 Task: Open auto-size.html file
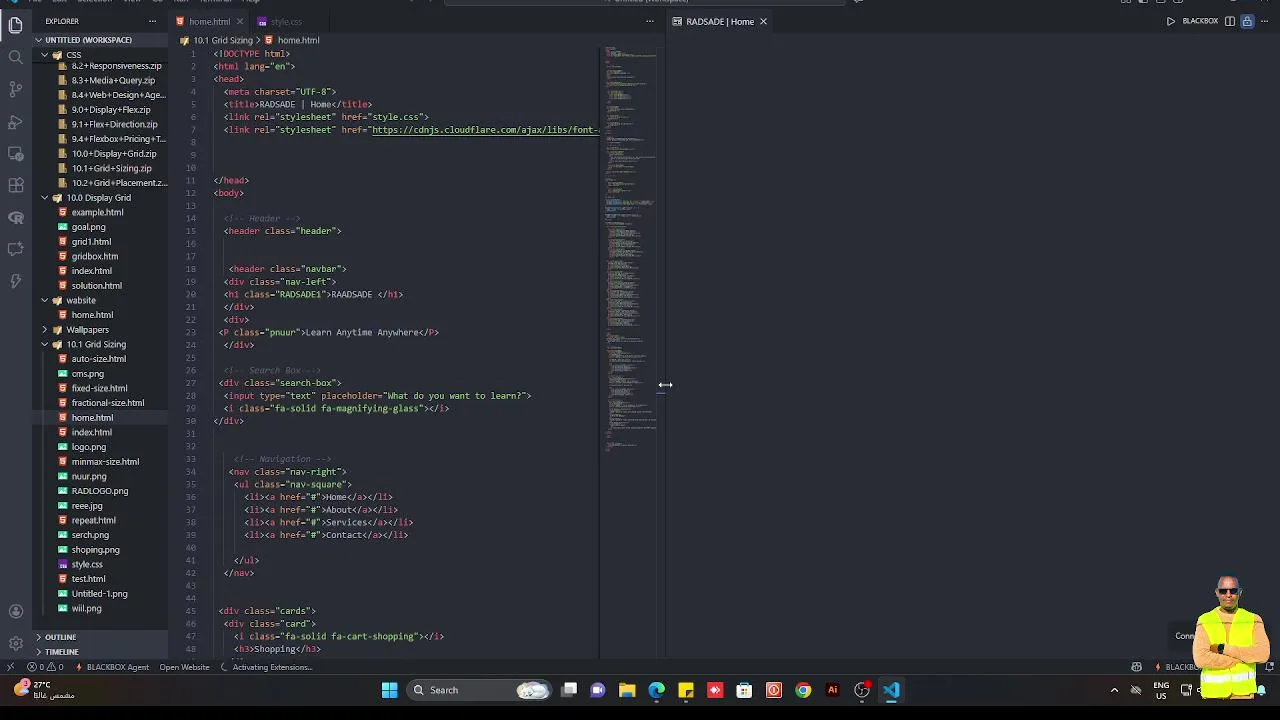[98, 359]
